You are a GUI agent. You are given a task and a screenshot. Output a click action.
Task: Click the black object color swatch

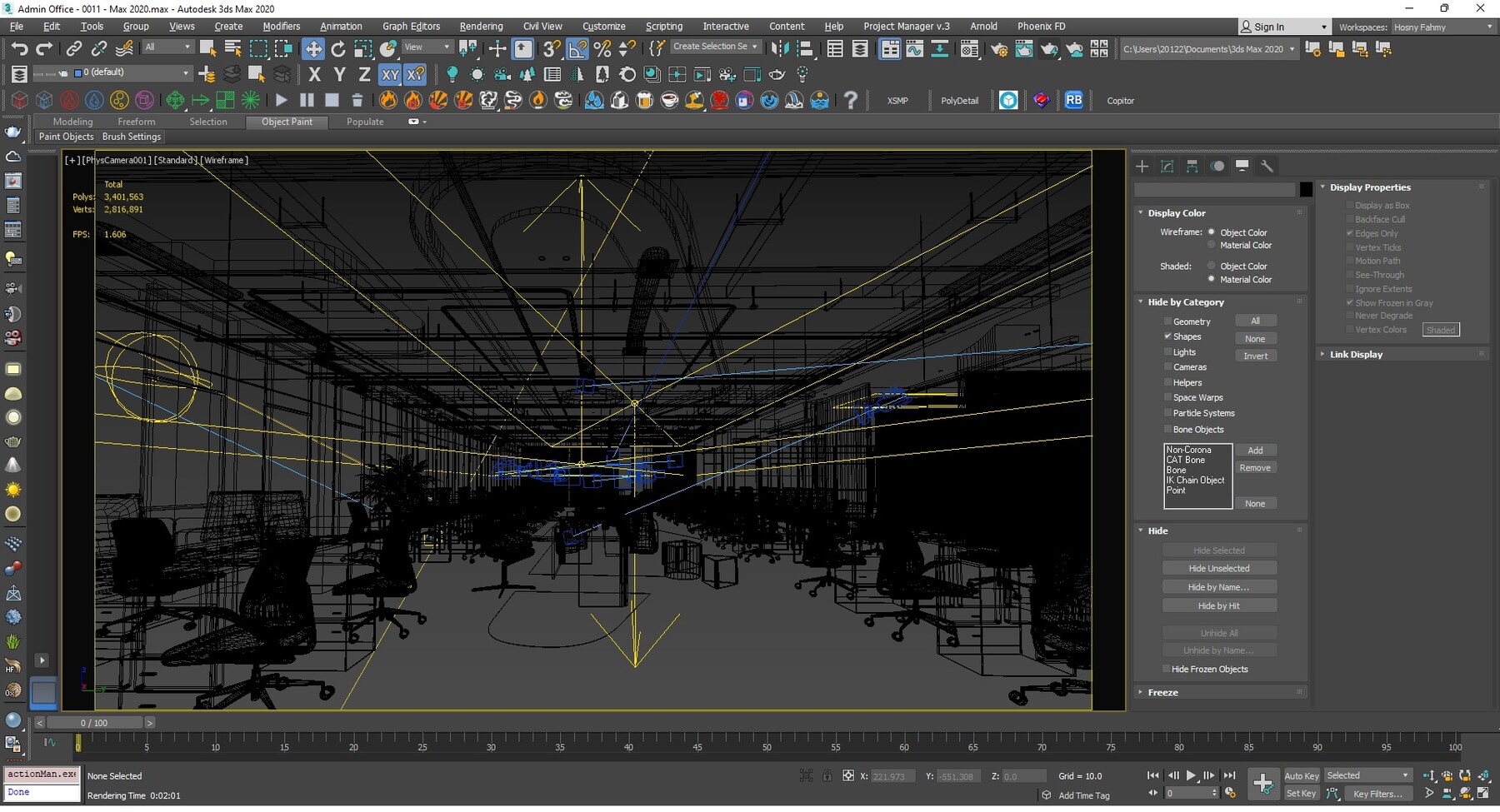point(1306,190)
